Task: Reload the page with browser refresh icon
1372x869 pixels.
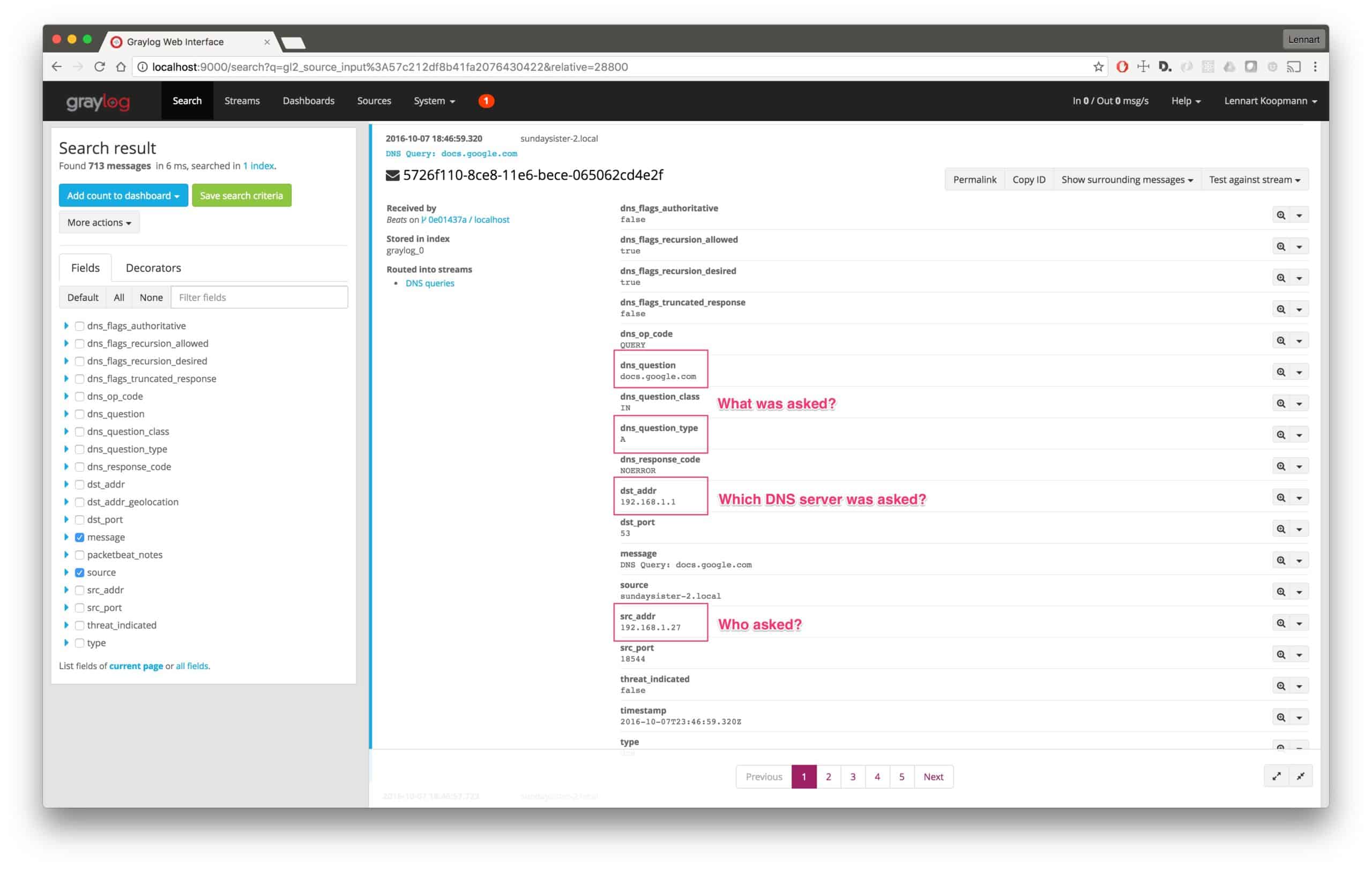Action: [x=99, y=66]
